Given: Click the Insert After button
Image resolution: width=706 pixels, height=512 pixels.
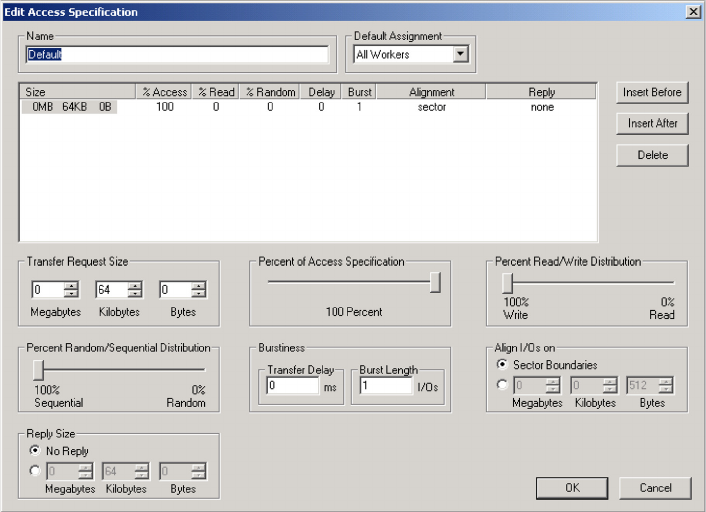Looking at the screenshot, I should click(652, 123).
